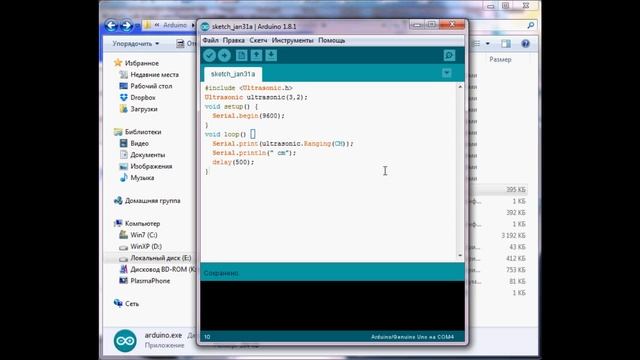
Task: Open a sketch using the up-arrow icon
Action: point(256,56)
